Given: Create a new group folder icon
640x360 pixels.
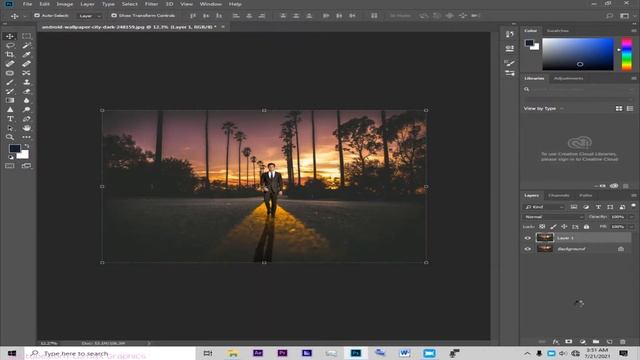Looking at the screenshot, I should coord(596,342).
